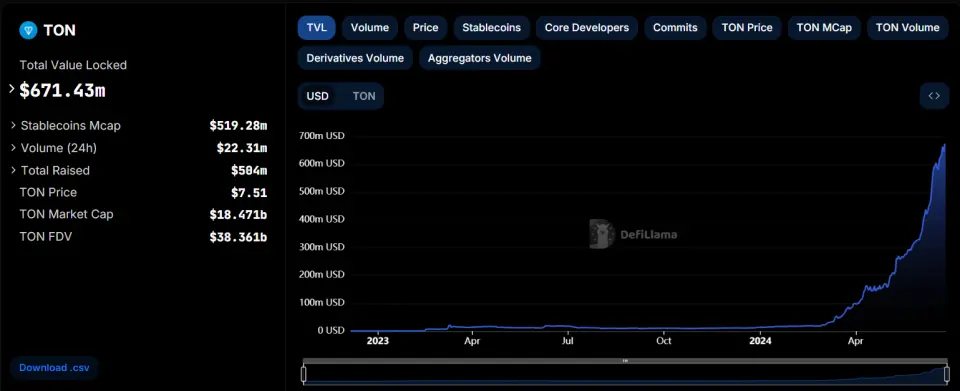This screenshot has height=391, width=960.
Task: Expand the Total Value Locked breakdown
Action: [12, 89]
